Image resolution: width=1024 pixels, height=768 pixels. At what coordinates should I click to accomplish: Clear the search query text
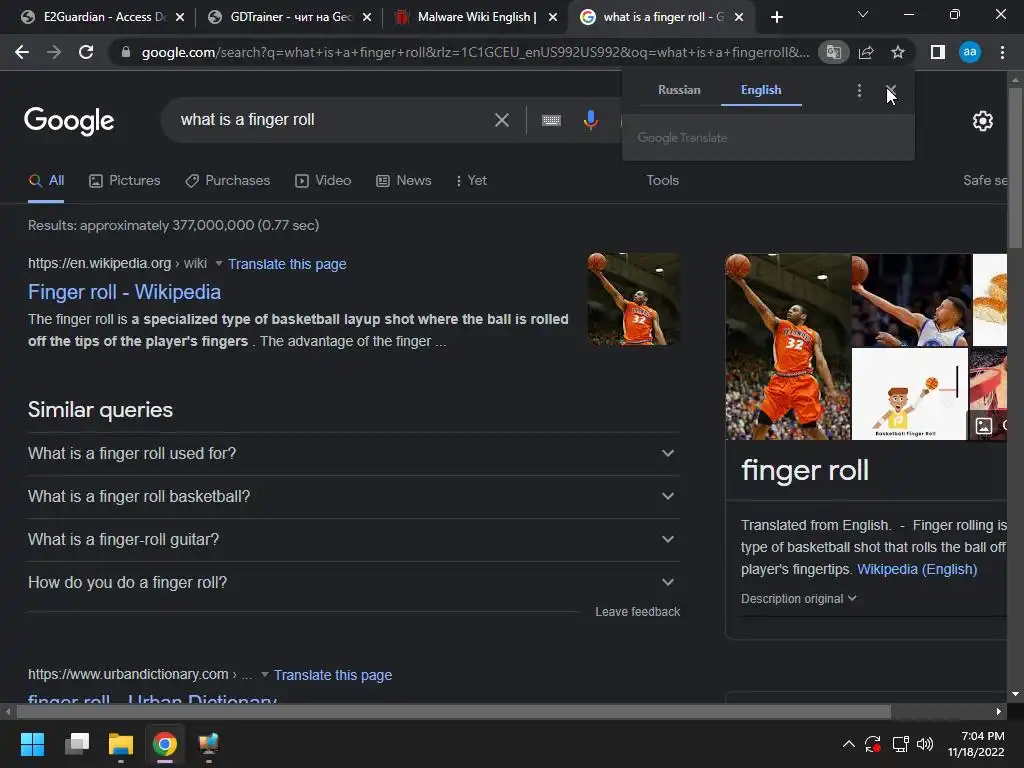click(x=502, y=120)
